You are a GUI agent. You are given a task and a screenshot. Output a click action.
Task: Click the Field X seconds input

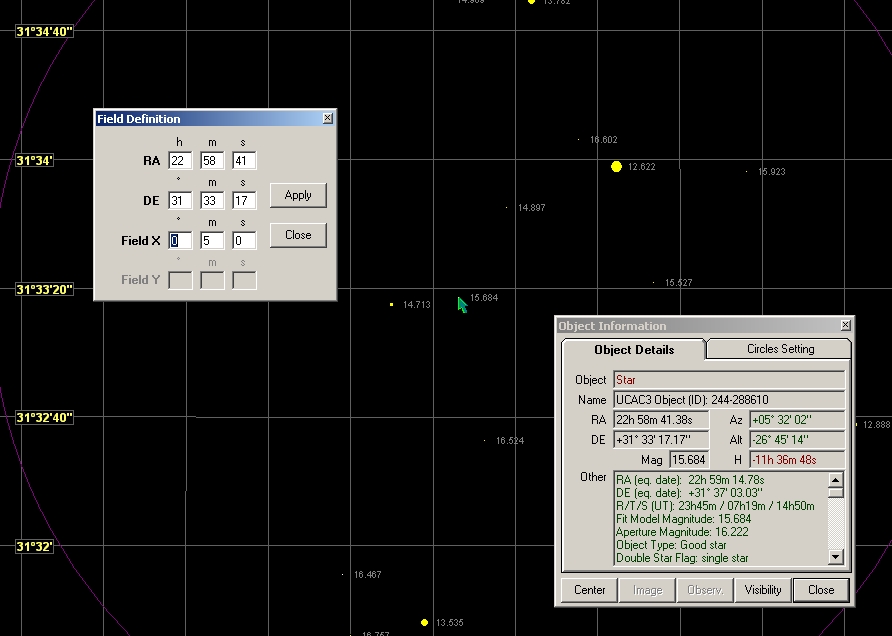(x=243, y=241)
